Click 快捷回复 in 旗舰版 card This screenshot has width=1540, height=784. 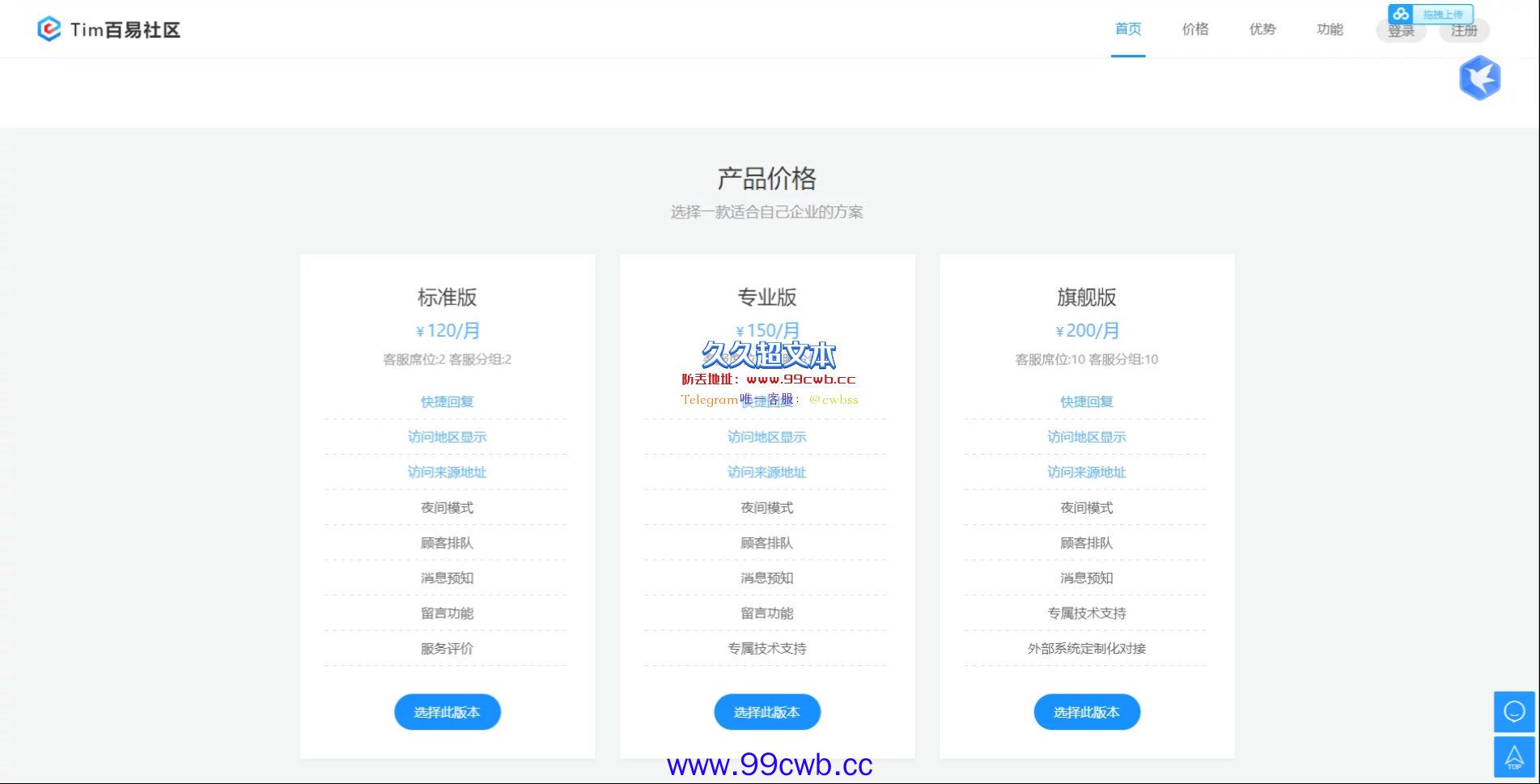click(x=1087, y=401)
